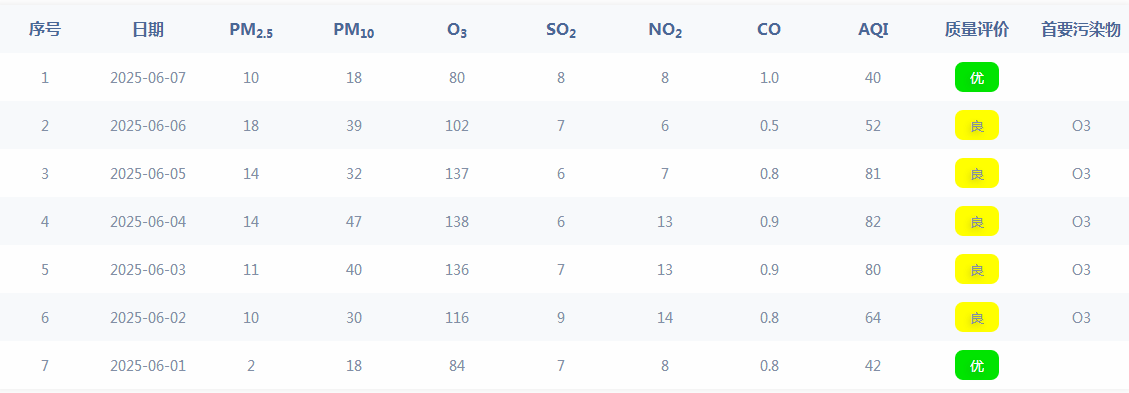
Task: Select the O3 column header
Action: [x=457, y=30]
